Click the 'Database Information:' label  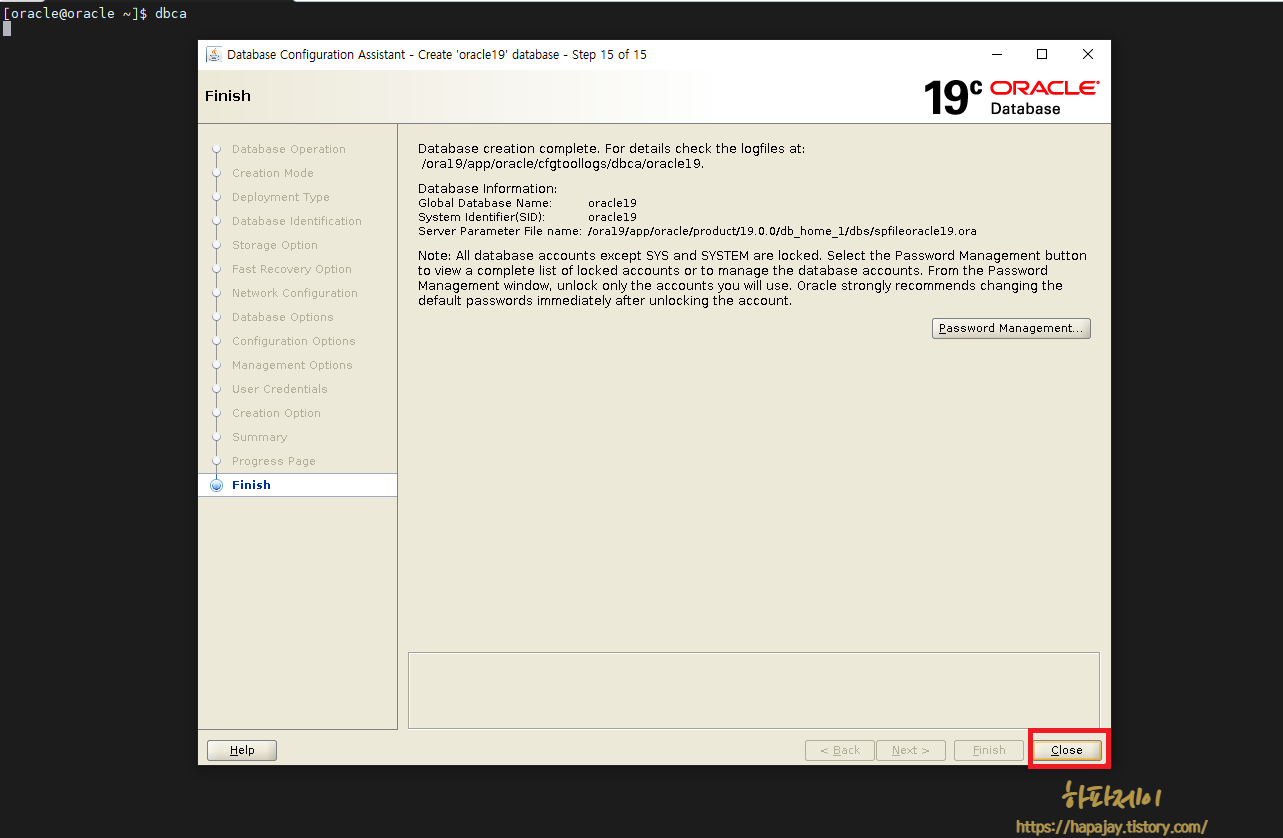[x=487, y=188]
